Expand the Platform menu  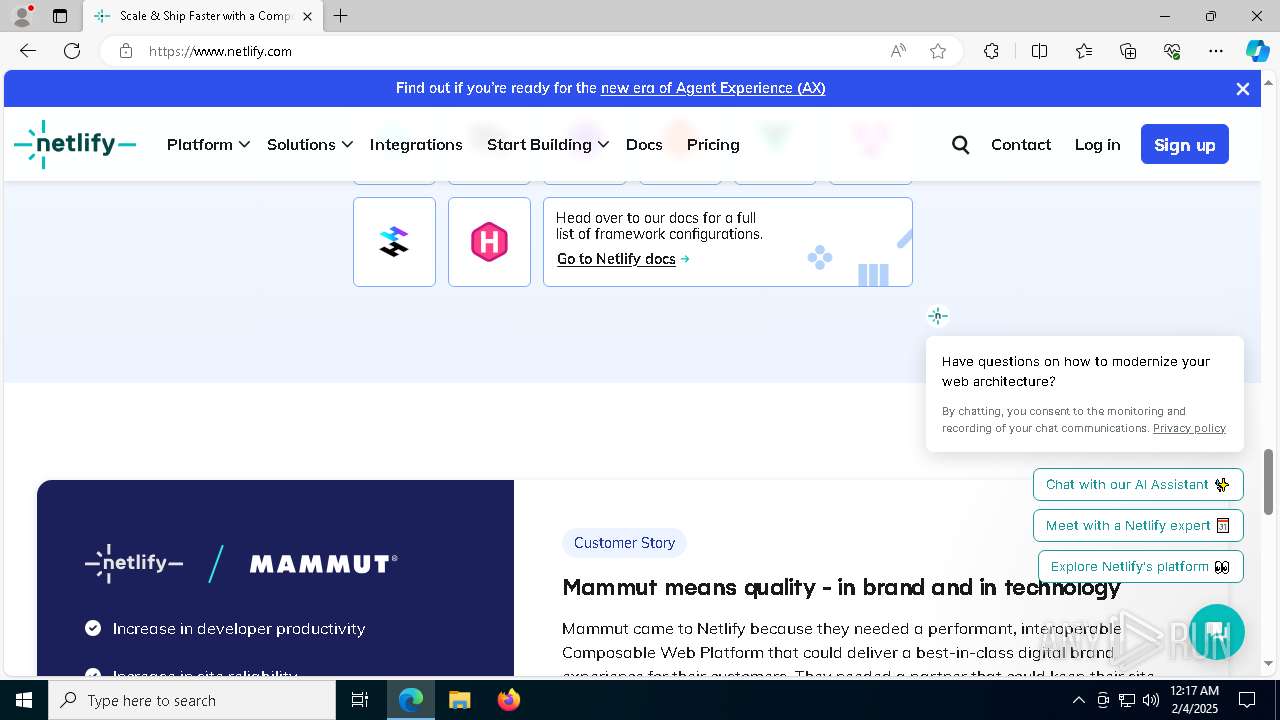(208, 145)
